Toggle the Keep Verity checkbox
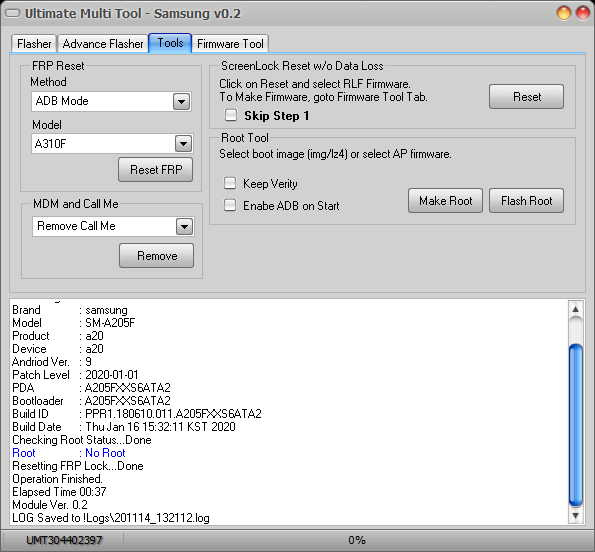 [x=230, y=183]
